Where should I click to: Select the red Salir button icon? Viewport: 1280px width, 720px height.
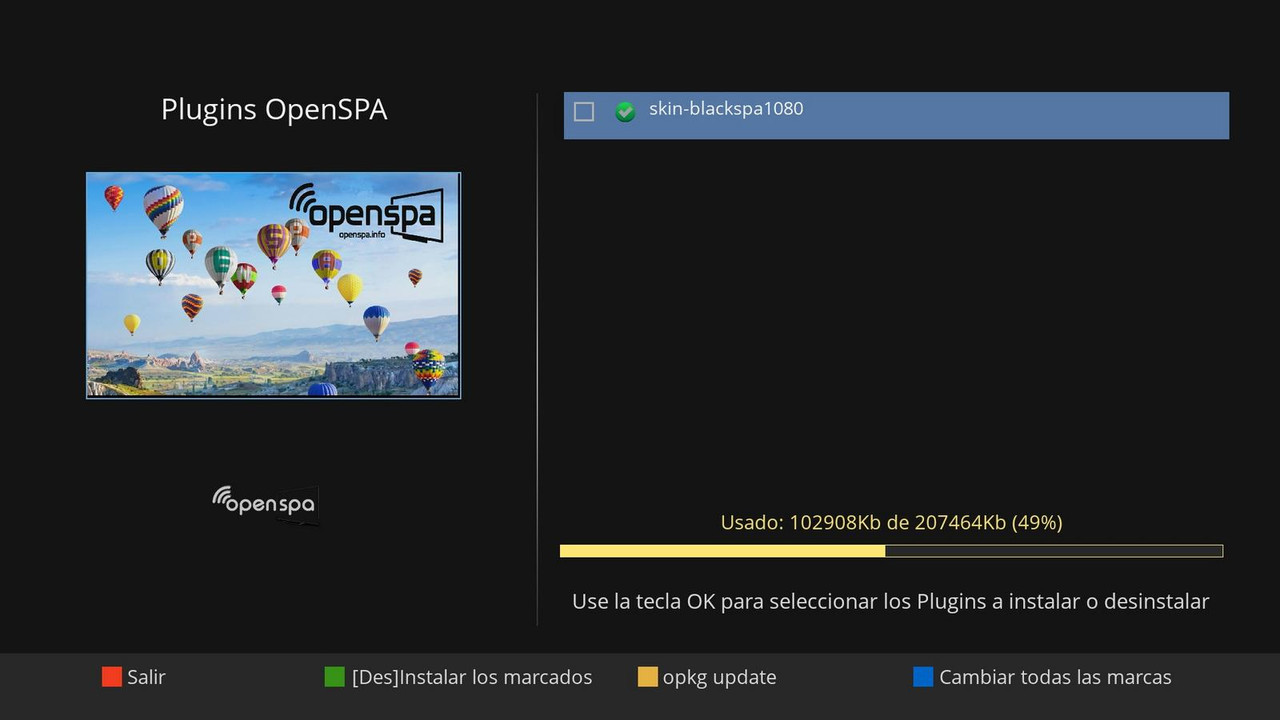(x=110, y=677)
